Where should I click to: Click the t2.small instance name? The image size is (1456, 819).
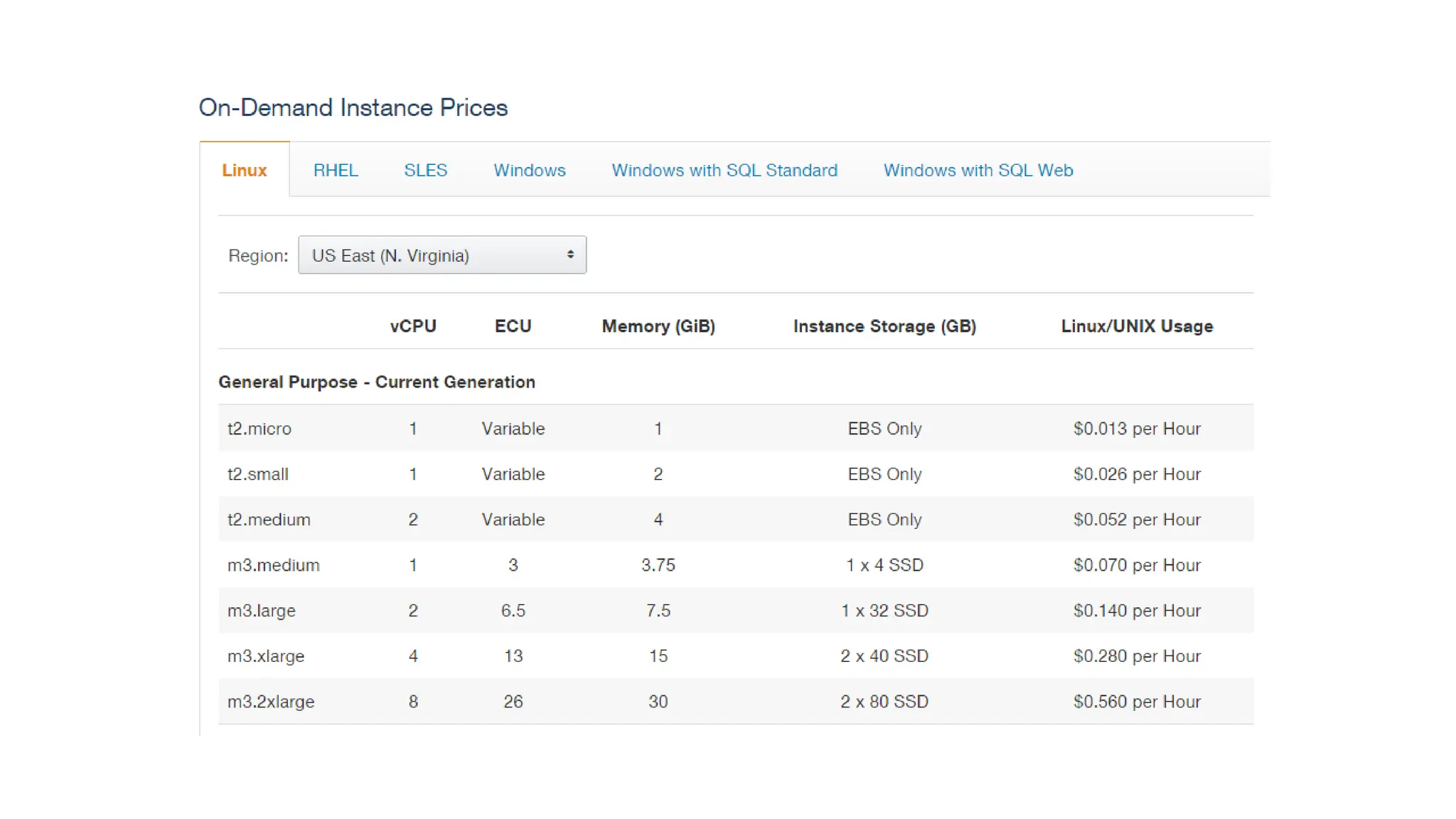click(x=258, y=474)
